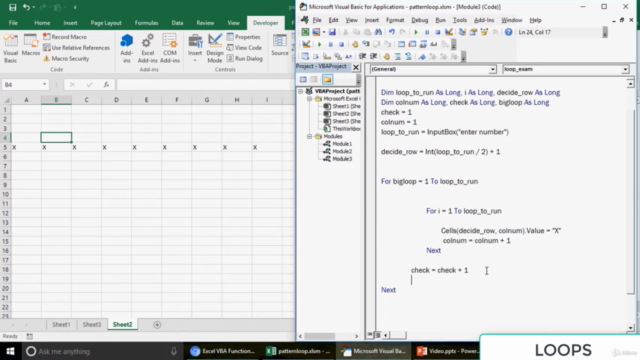Open the Properties Window icon in VBA toolbar

click(473, 32)
